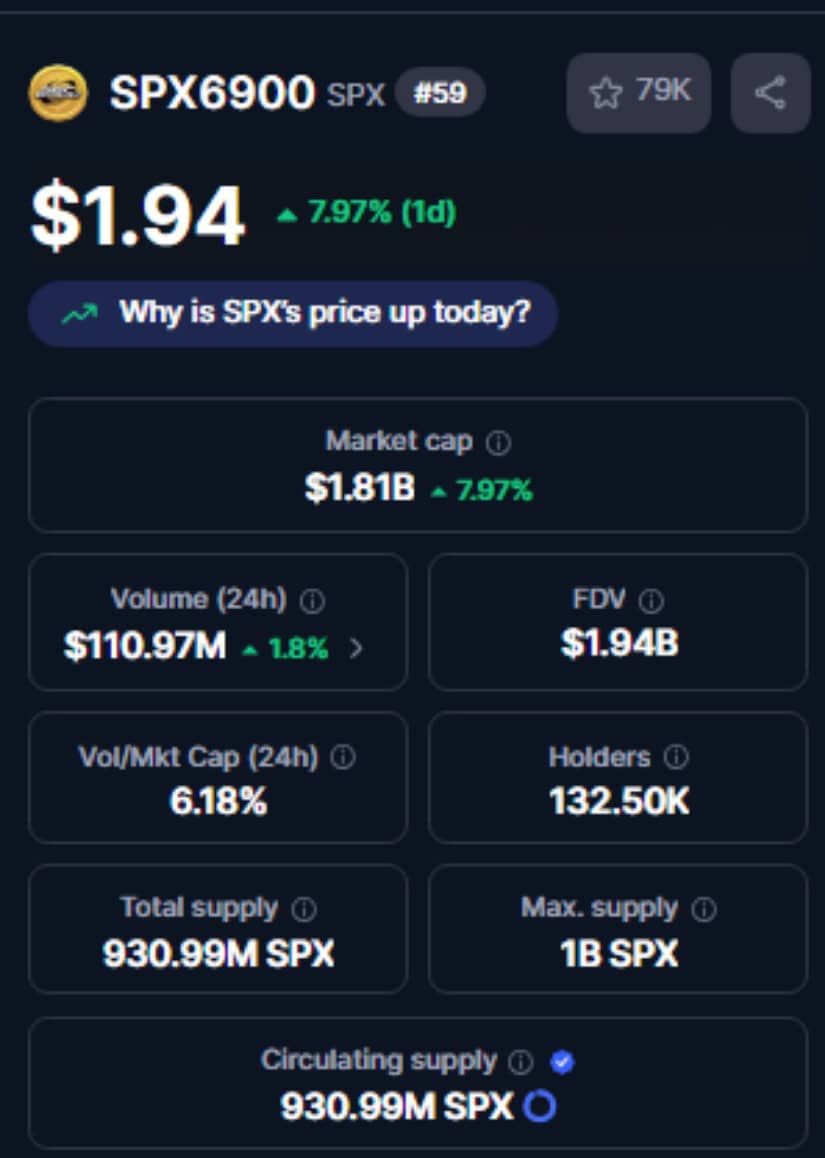Click the Holders info icon
This screenshot has width=825, height=1158.
[676, 759]
